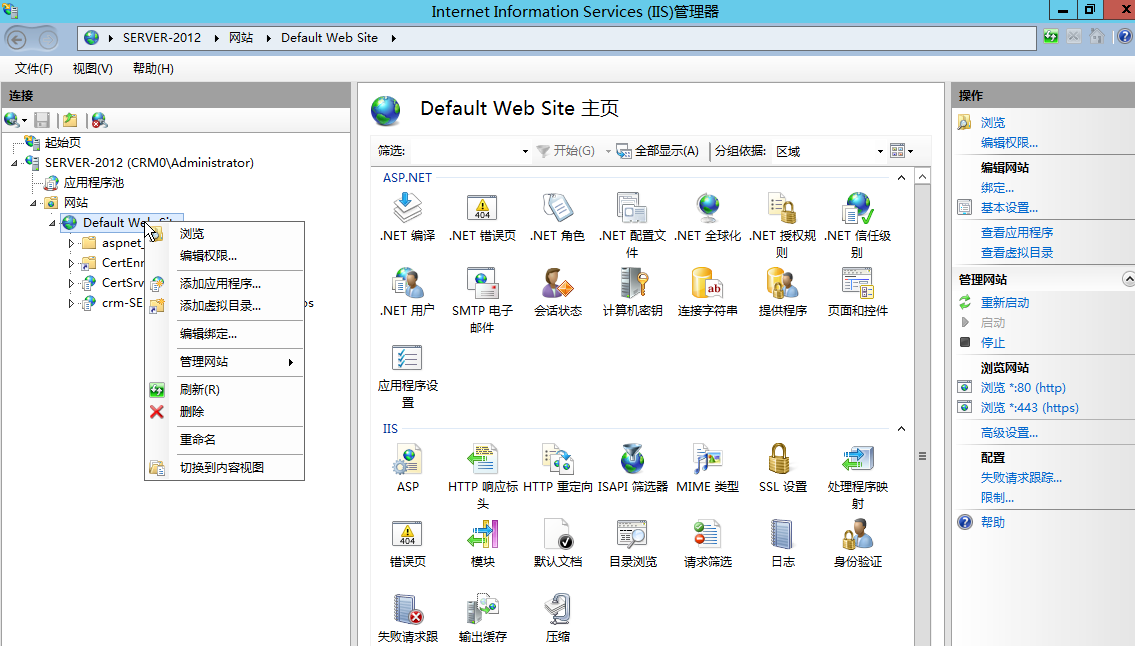Click the 高级设置... link
Image resolution: width=1135 pixels, height=646 pixels.
coord(1009,432)
